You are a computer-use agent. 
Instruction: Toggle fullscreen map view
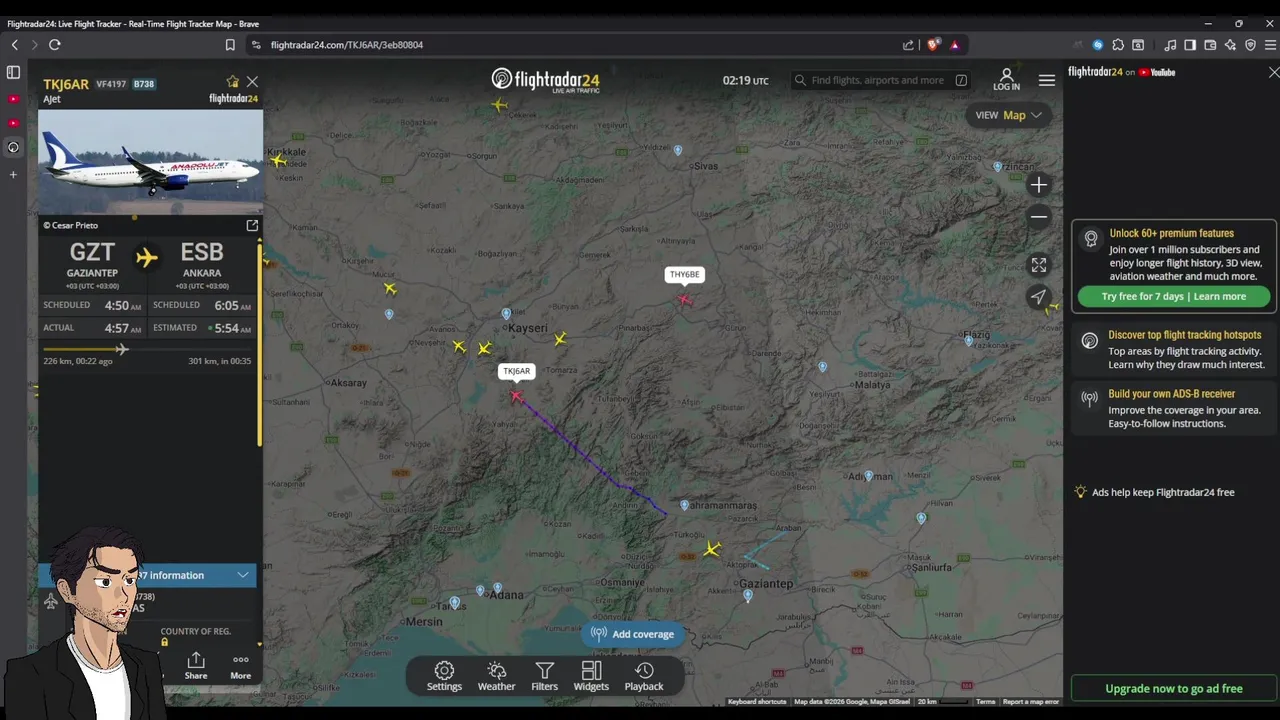coord(1039,265)
